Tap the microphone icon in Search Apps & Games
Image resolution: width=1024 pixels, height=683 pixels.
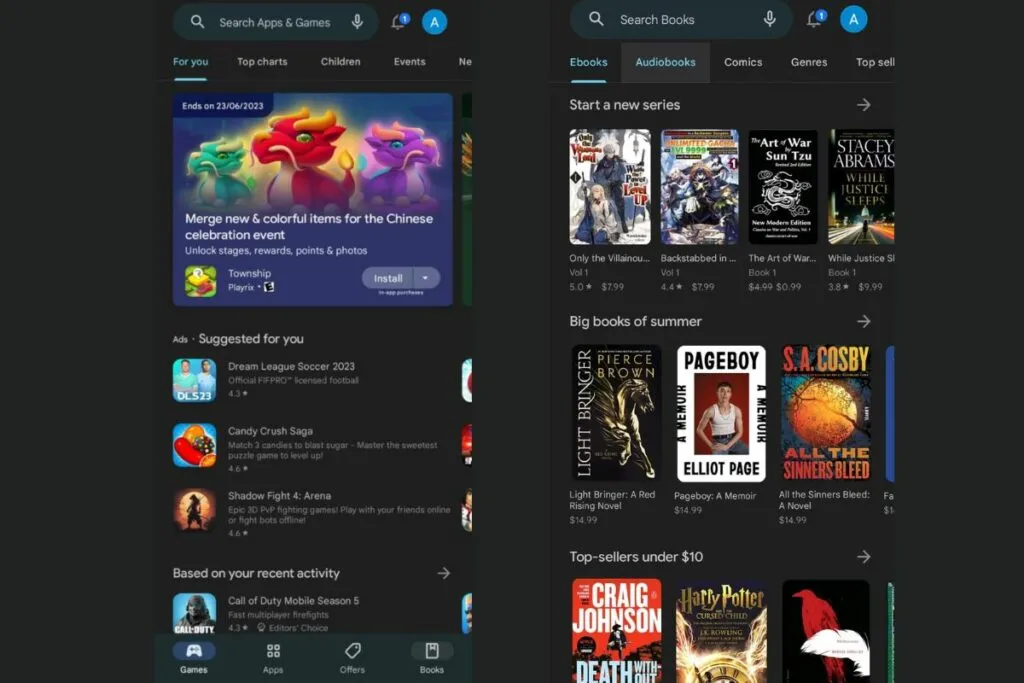[x=357, y=22]
